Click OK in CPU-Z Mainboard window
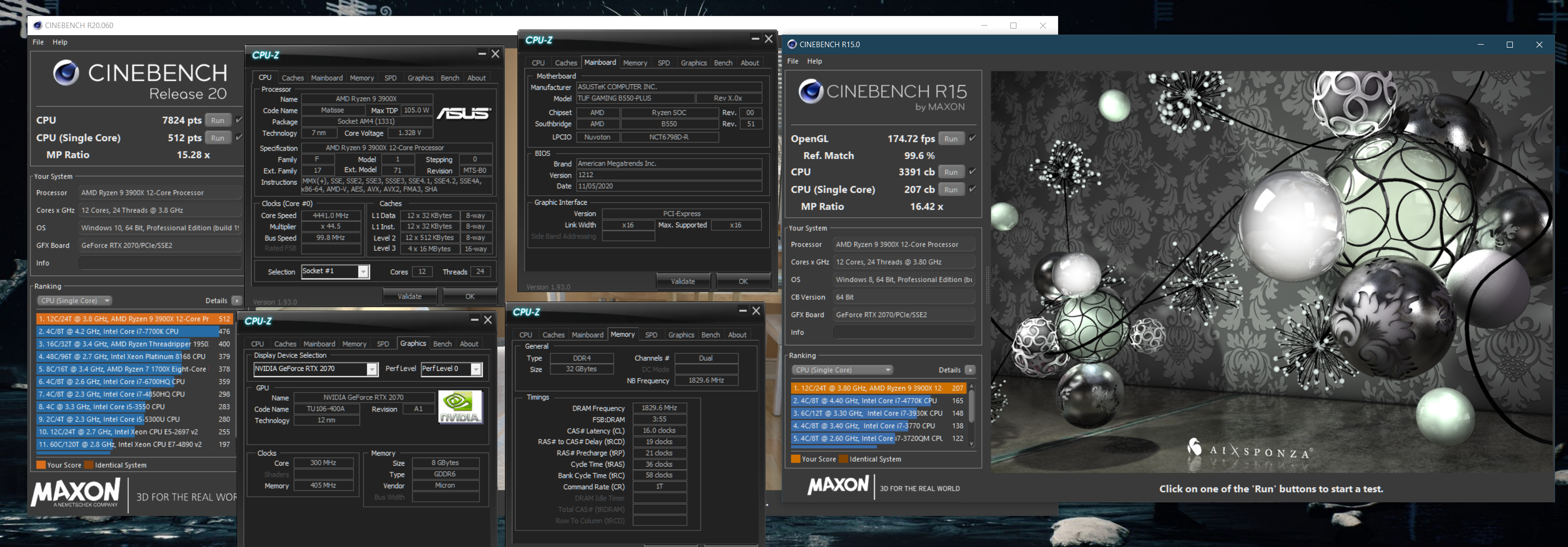Viewport: 1568px width, 547px height. [743, 282]
